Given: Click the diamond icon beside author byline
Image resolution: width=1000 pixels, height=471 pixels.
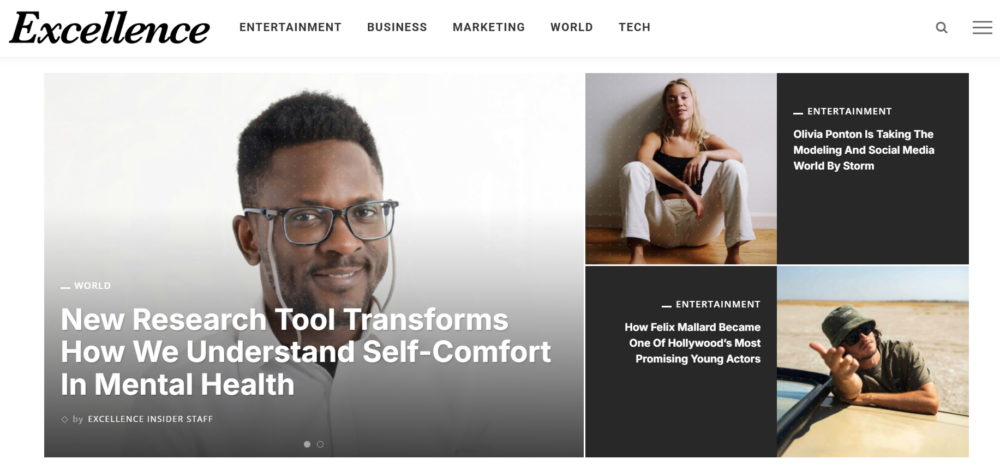Looking at the screenshot, I should coord(64,419).
